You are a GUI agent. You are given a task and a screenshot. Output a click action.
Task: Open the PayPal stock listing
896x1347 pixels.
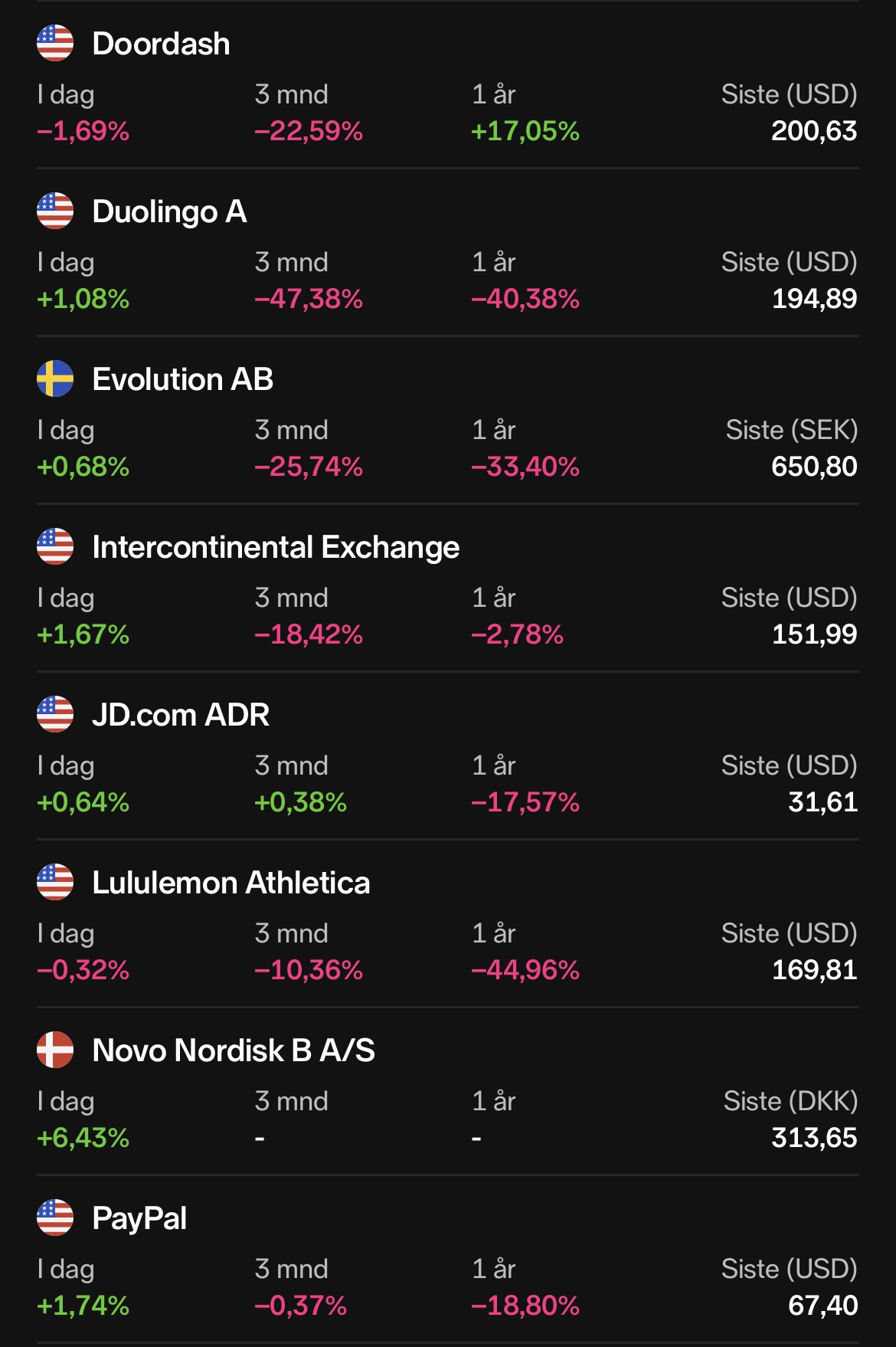click(139, 1218)
